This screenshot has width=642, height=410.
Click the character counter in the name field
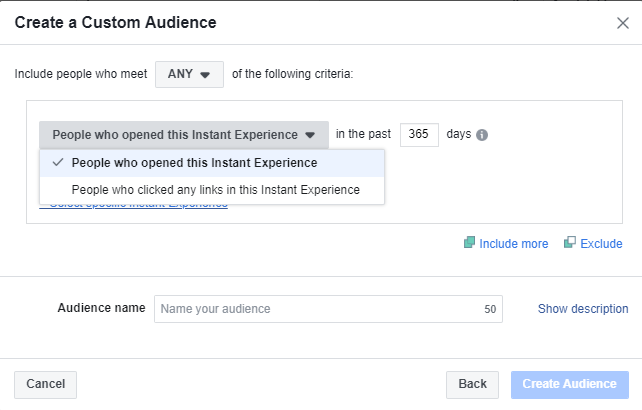[490, 310]
